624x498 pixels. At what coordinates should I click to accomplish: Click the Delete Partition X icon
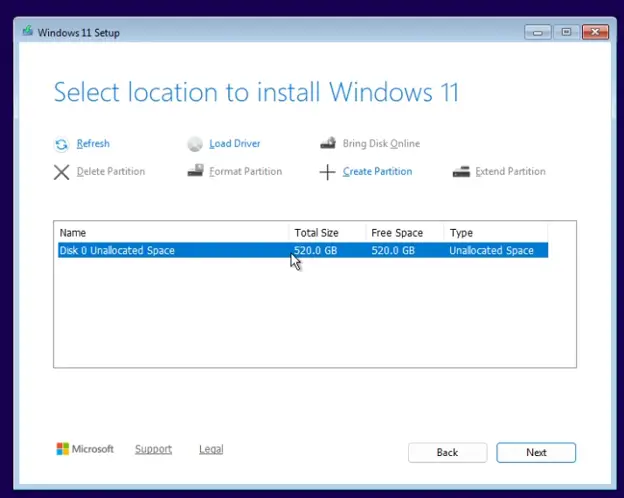click(x=61, y=172)
